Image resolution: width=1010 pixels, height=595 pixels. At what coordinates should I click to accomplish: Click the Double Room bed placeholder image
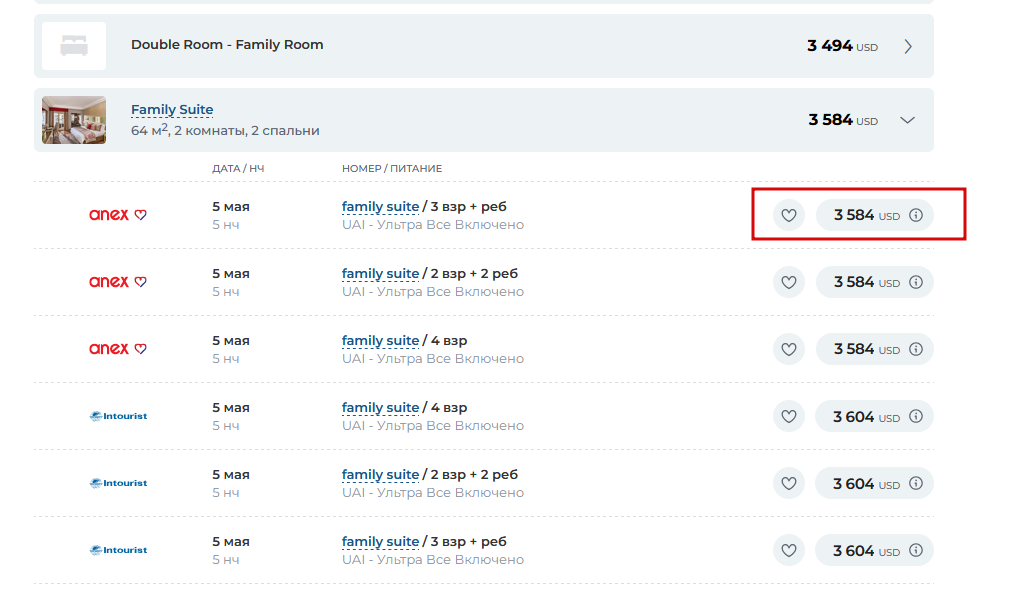pos(74,46)
